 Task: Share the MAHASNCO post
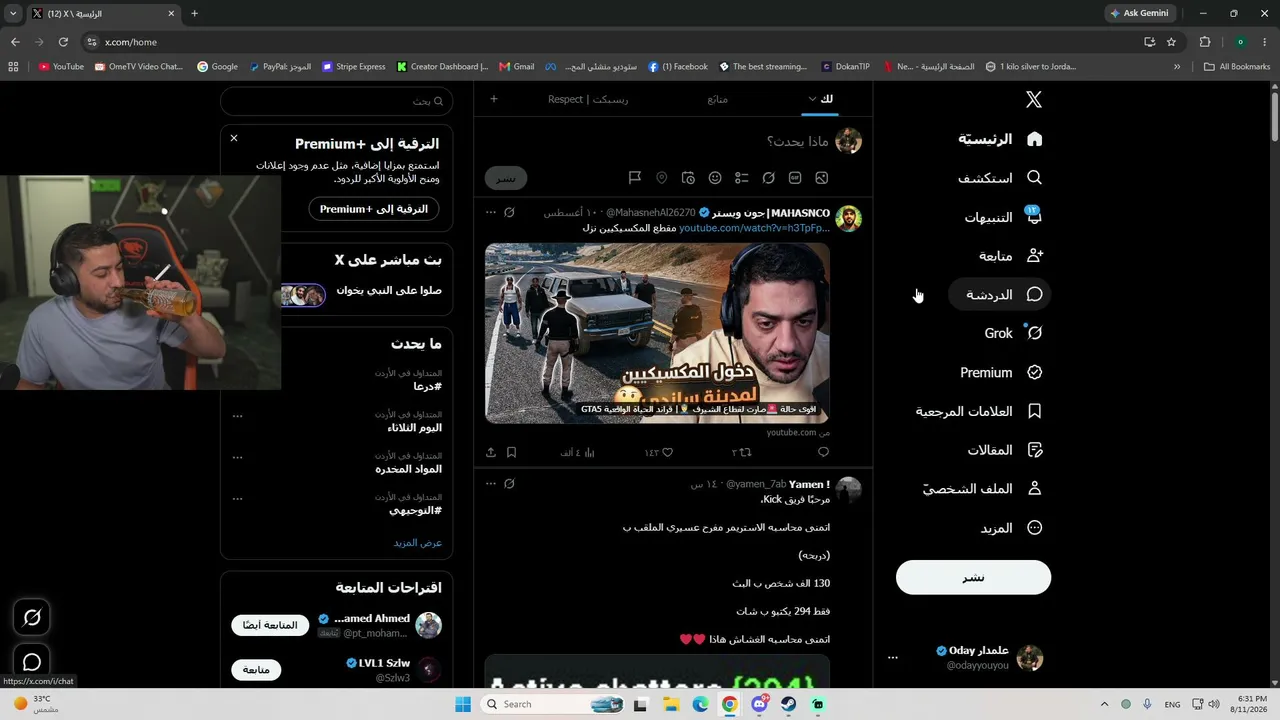click(x=490, y=452)
